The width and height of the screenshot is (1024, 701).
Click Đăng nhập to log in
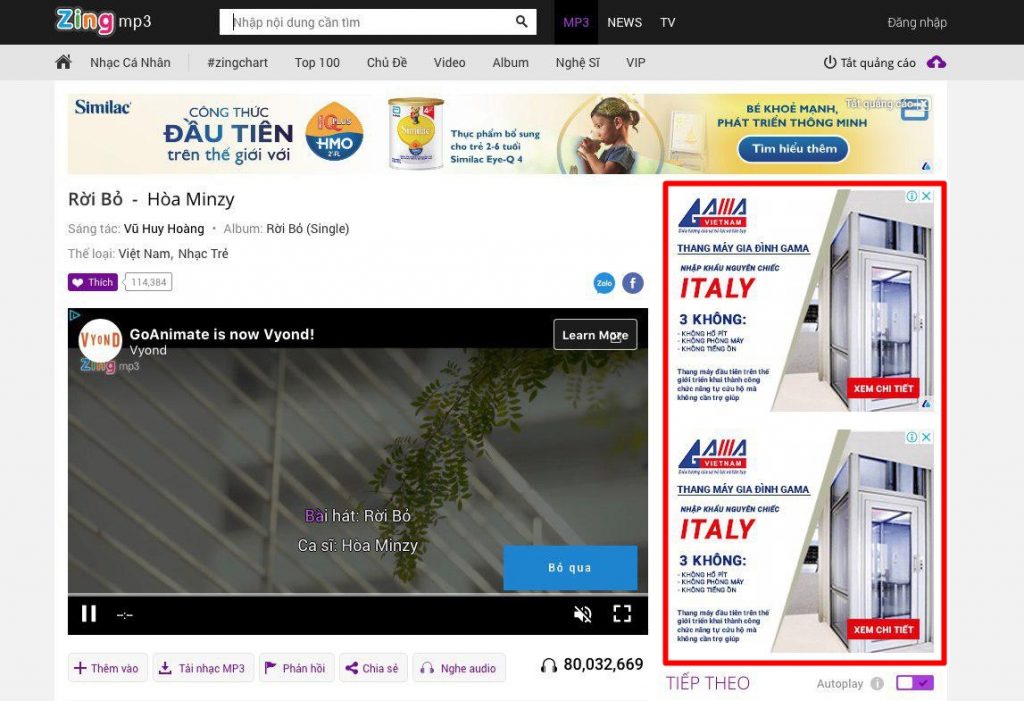point(917,22)
